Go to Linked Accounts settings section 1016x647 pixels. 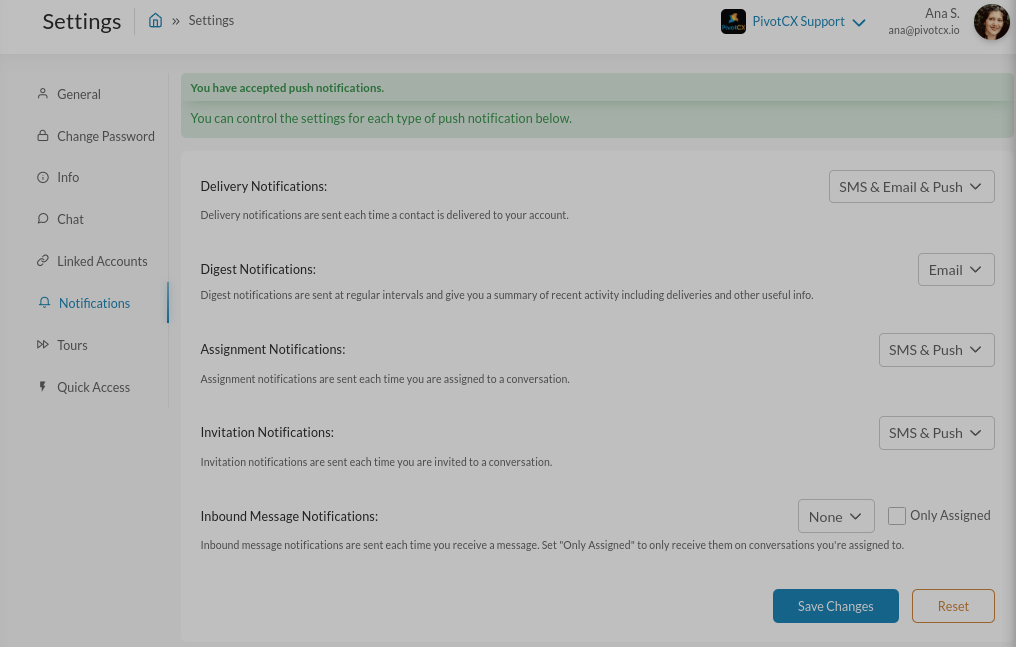[102, 261]
